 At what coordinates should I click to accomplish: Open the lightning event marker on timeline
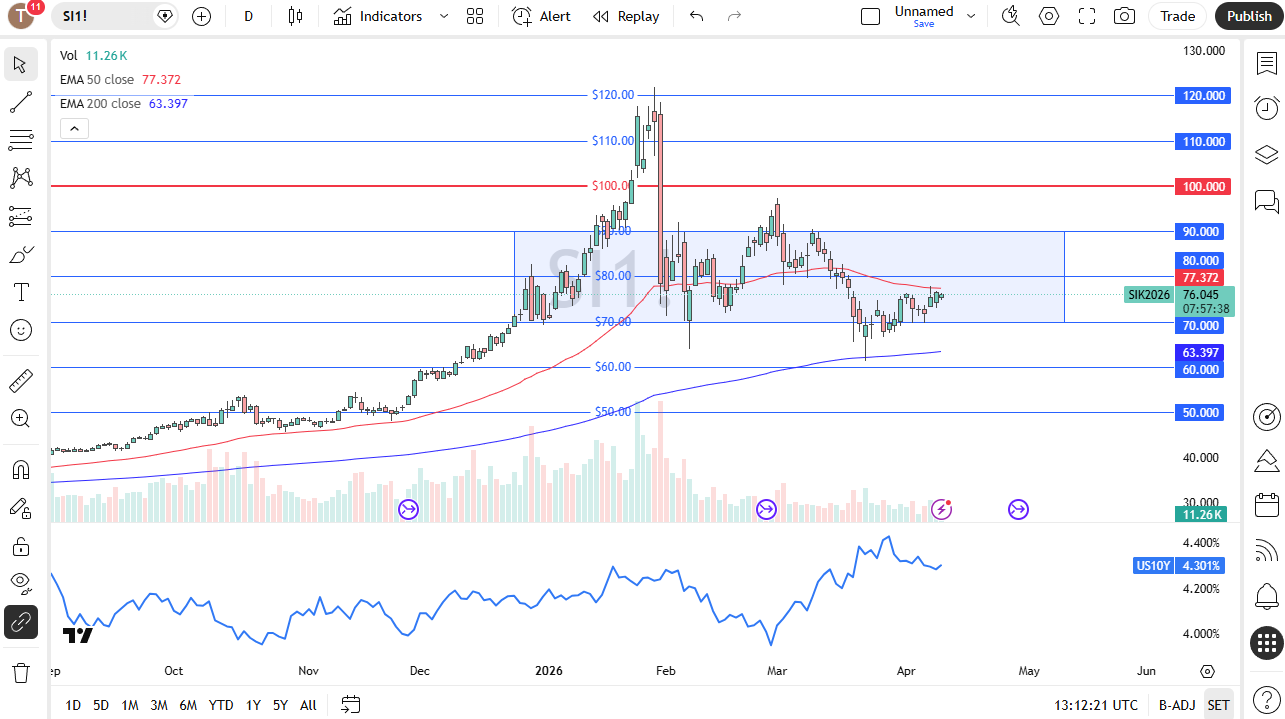pyautogui.click(x=941, y=510)
